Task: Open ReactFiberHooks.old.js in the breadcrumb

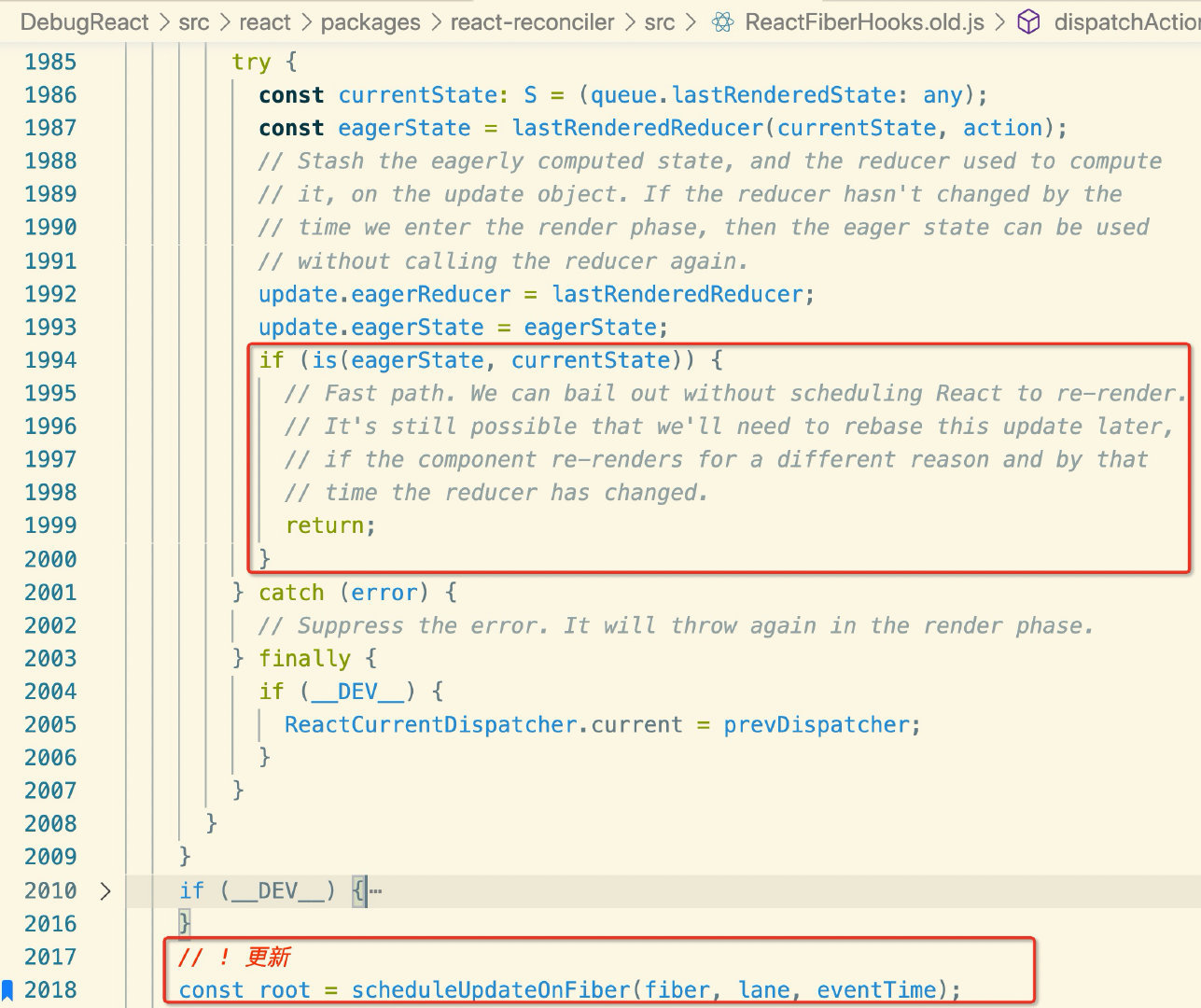Action: tap(864, 21)
